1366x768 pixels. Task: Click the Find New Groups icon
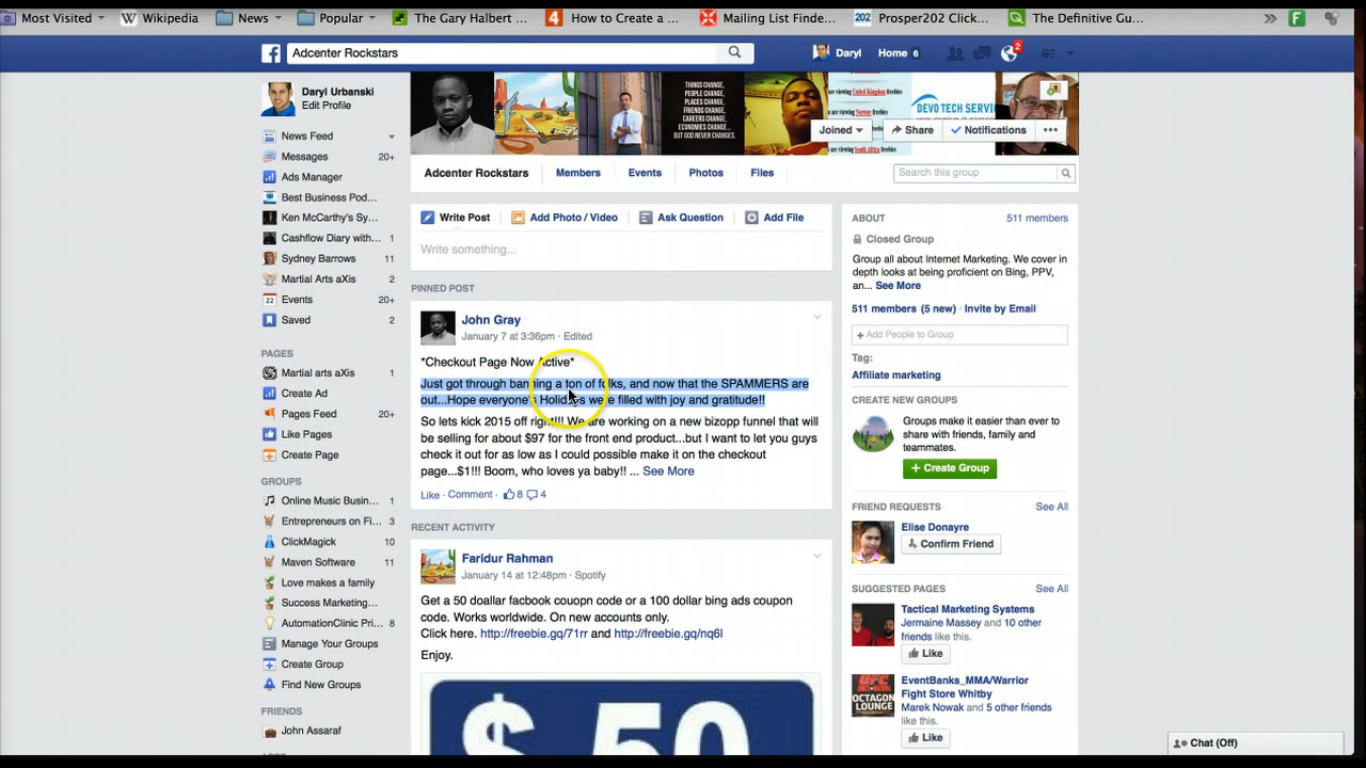269,685
